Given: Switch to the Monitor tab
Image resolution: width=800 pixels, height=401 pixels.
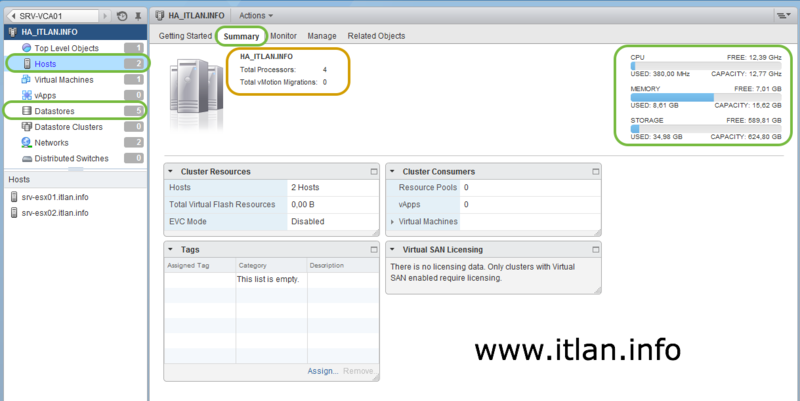Looking at the screenshot, I should click(x=284, y=36).
